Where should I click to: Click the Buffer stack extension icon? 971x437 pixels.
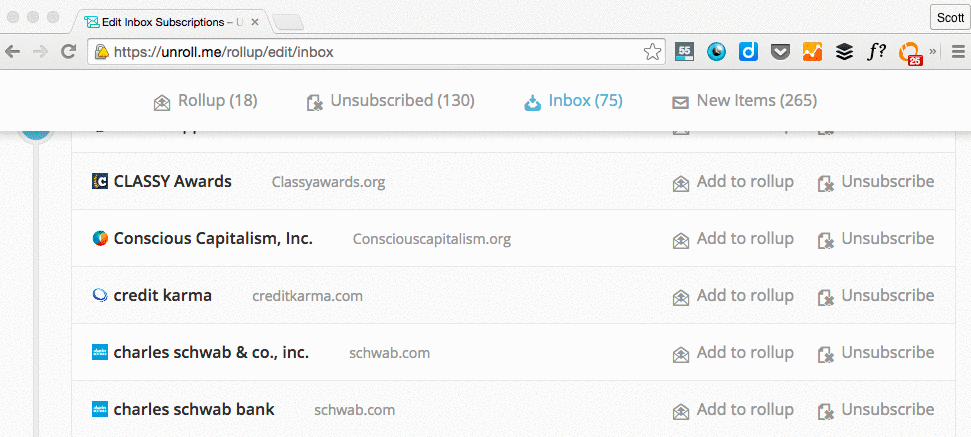[844, 52]
